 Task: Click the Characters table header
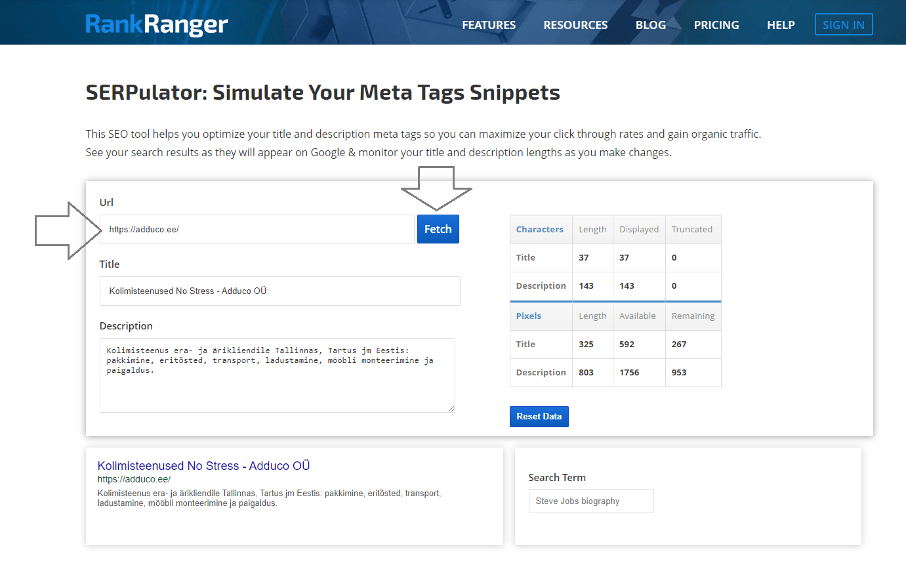[540, 229]
